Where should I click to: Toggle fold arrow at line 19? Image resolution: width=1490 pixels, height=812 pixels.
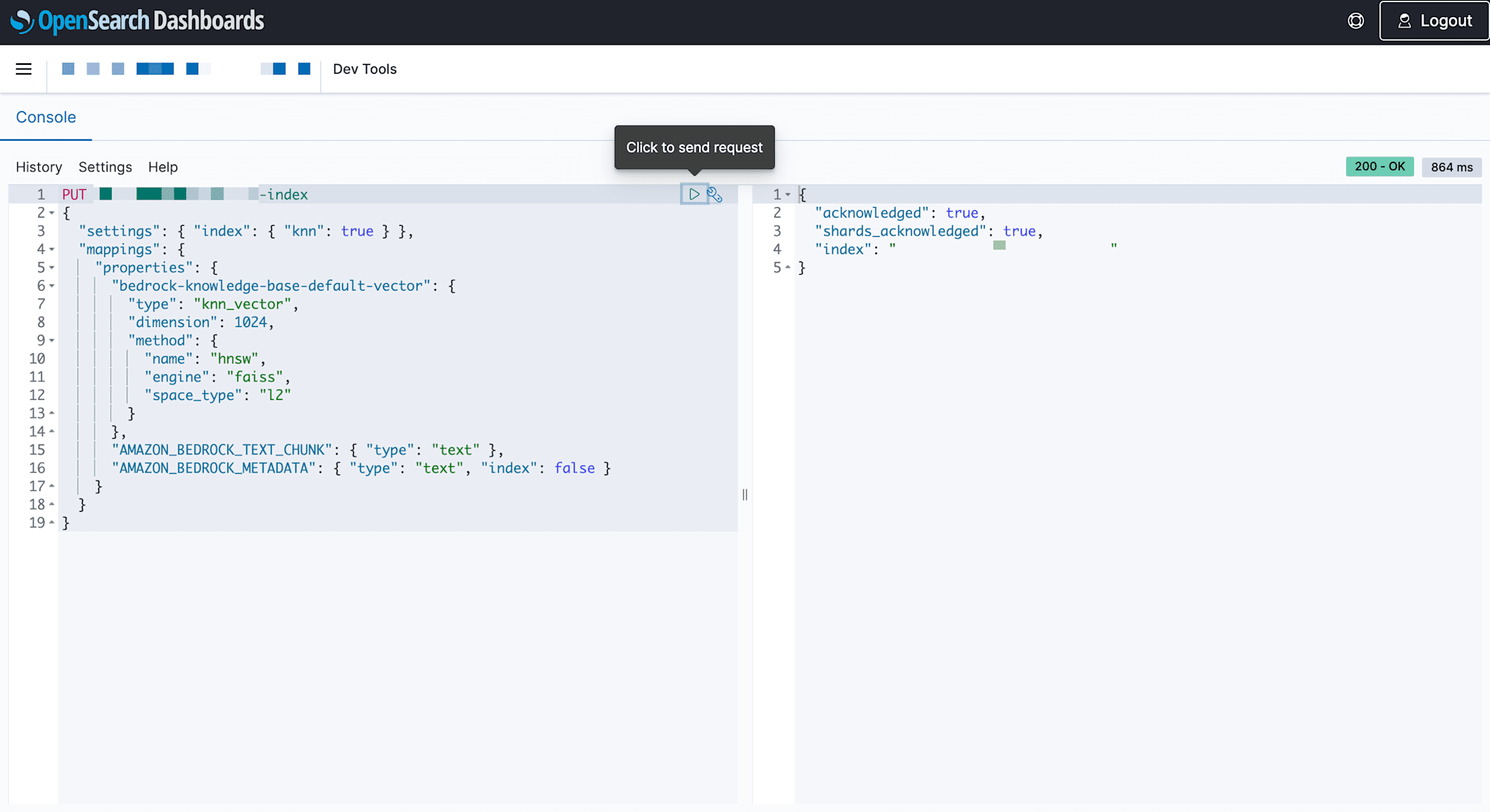[52, 523]
